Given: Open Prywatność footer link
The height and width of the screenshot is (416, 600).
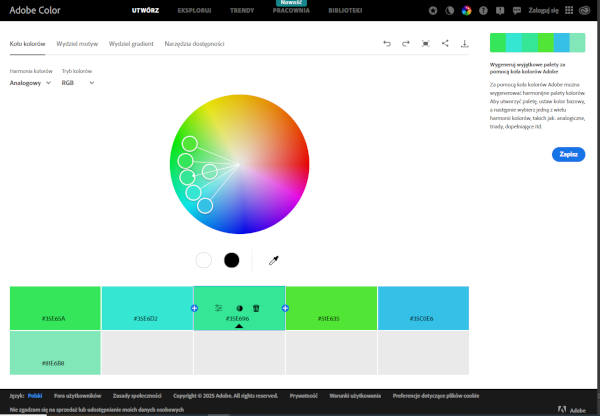Looking at the screenshot, I should pyautogui.click(x=303, y=396).
